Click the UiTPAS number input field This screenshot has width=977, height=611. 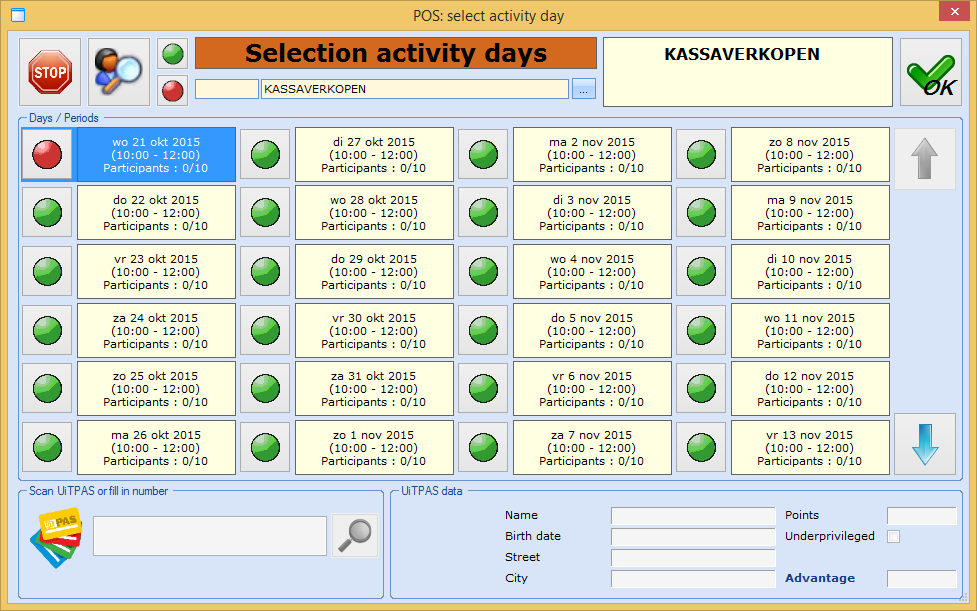click(210, 536)
